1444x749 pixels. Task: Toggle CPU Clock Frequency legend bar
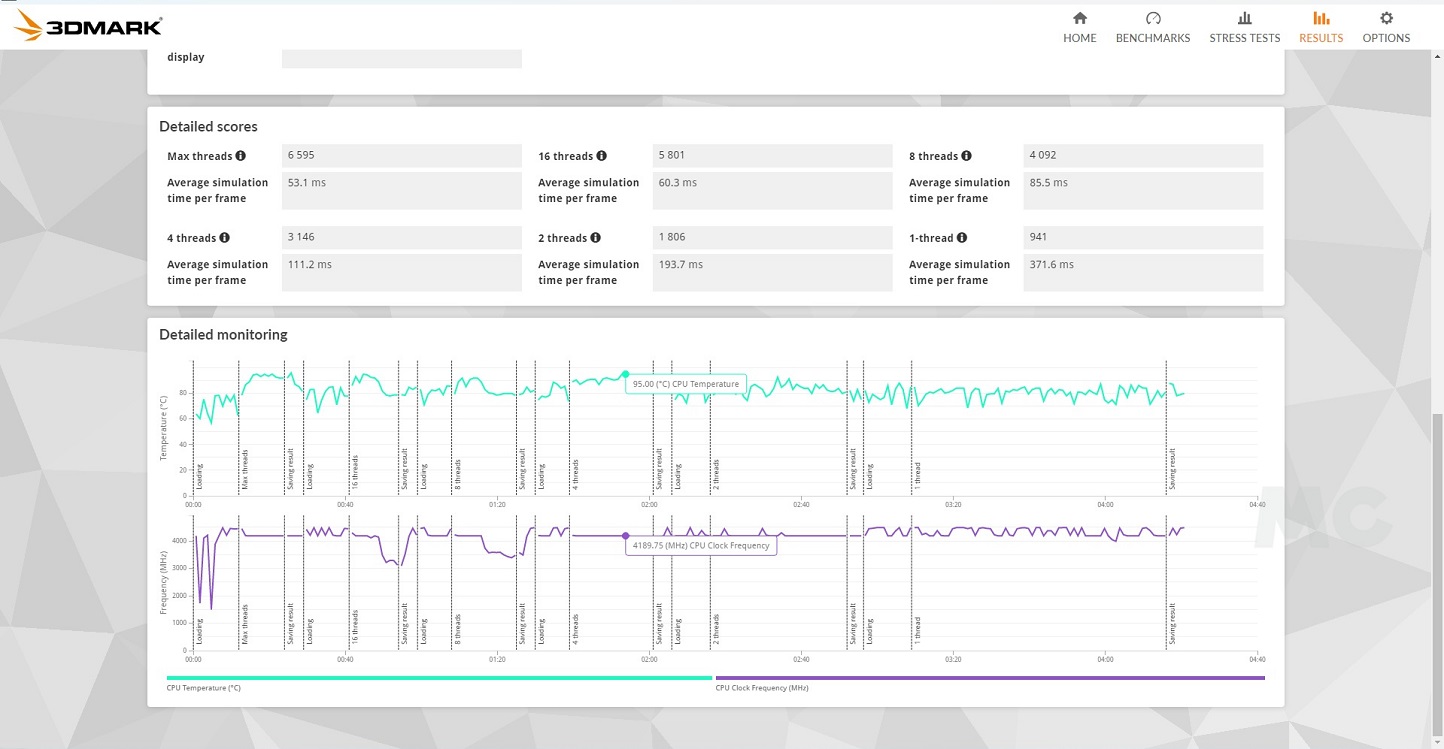click(x=990, y=678)
